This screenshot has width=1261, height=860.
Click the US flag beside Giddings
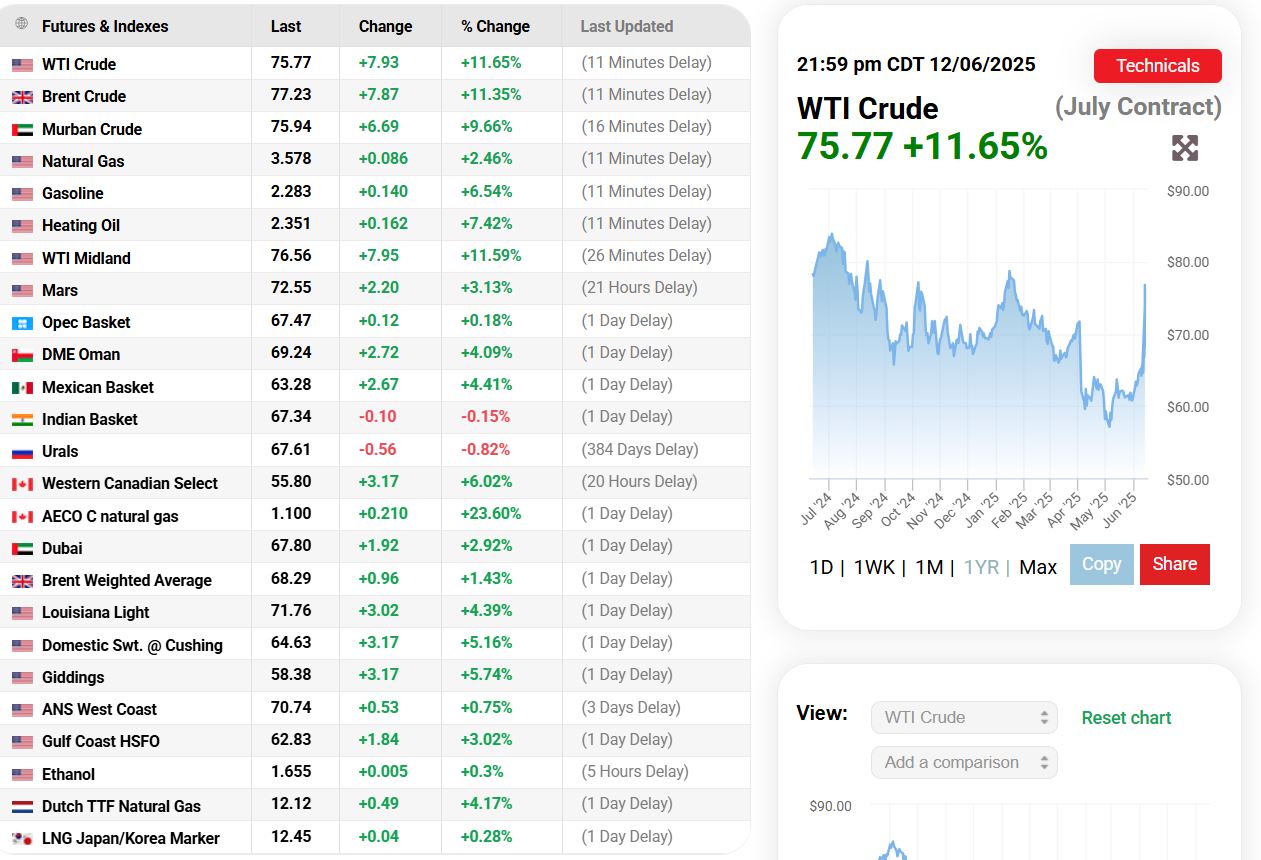tap(22, 678)
